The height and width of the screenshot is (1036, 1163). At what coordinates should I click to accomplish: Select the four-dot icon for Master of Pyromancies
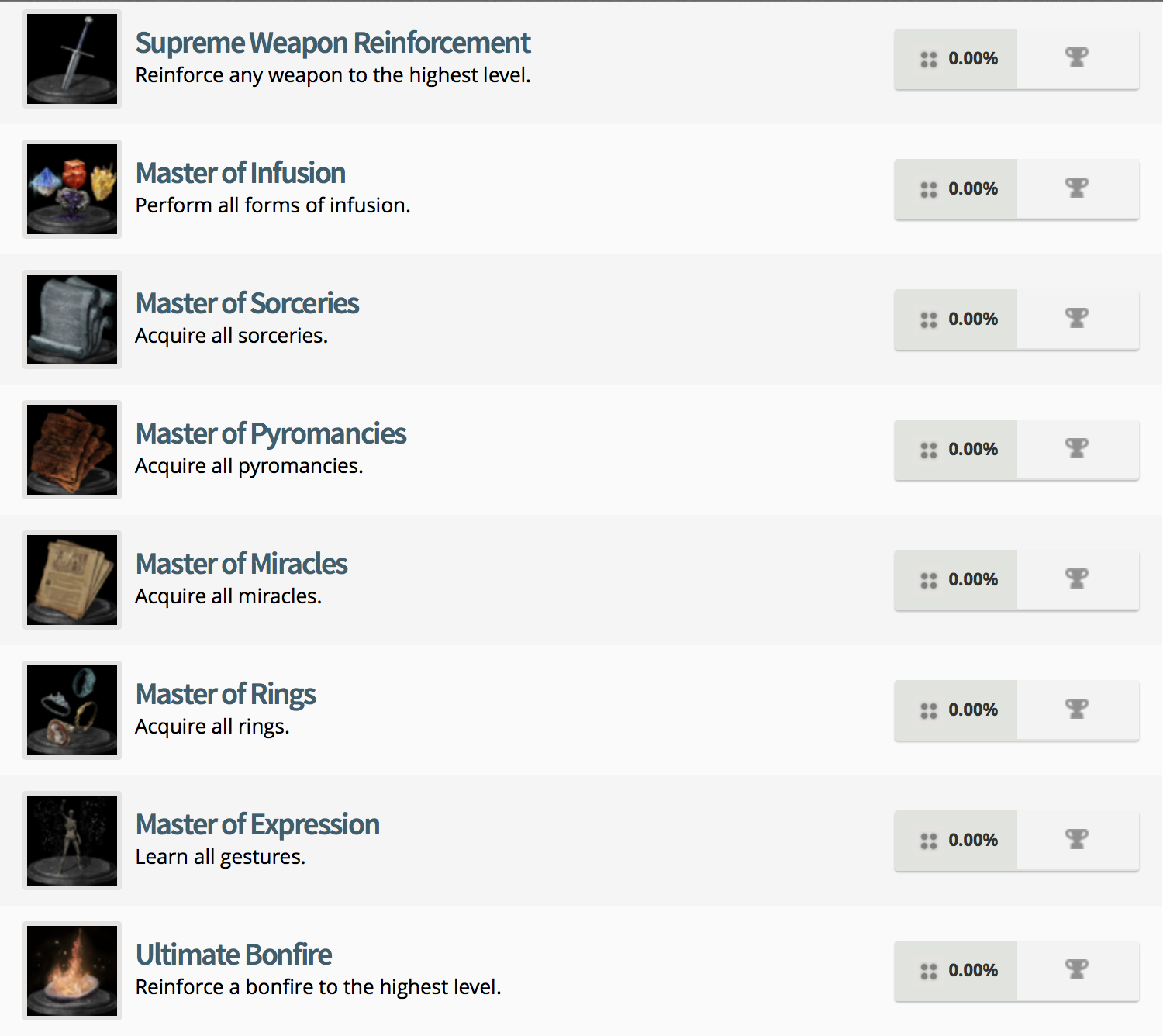929,448
